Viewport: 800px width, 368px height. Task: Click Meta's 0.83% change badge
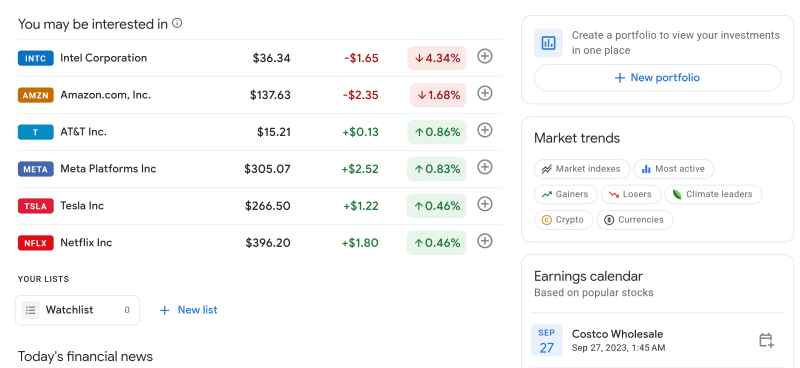pyautogui.click(x=437, y=169)
